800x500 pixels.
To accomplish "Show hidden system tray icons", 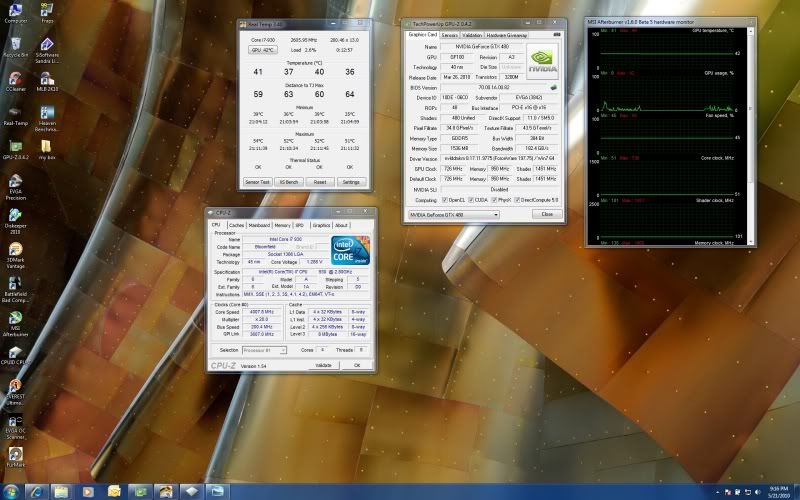I will point(718,492).
